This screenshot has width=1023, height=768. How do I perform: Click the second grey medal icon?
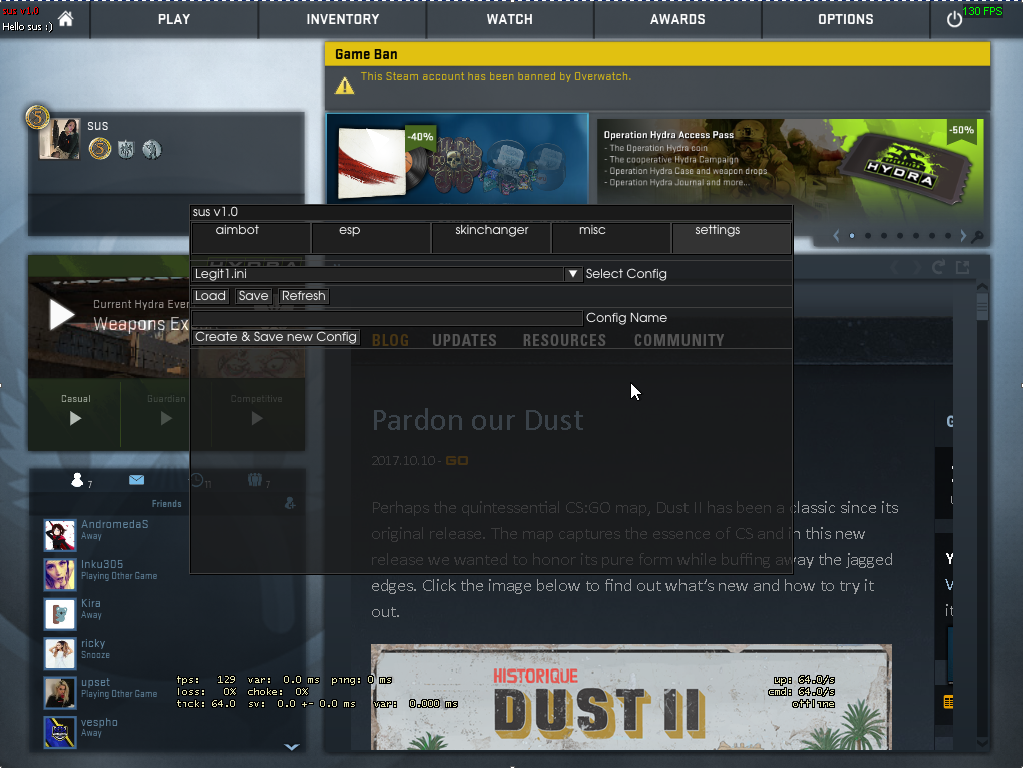(x=126, y=150)
